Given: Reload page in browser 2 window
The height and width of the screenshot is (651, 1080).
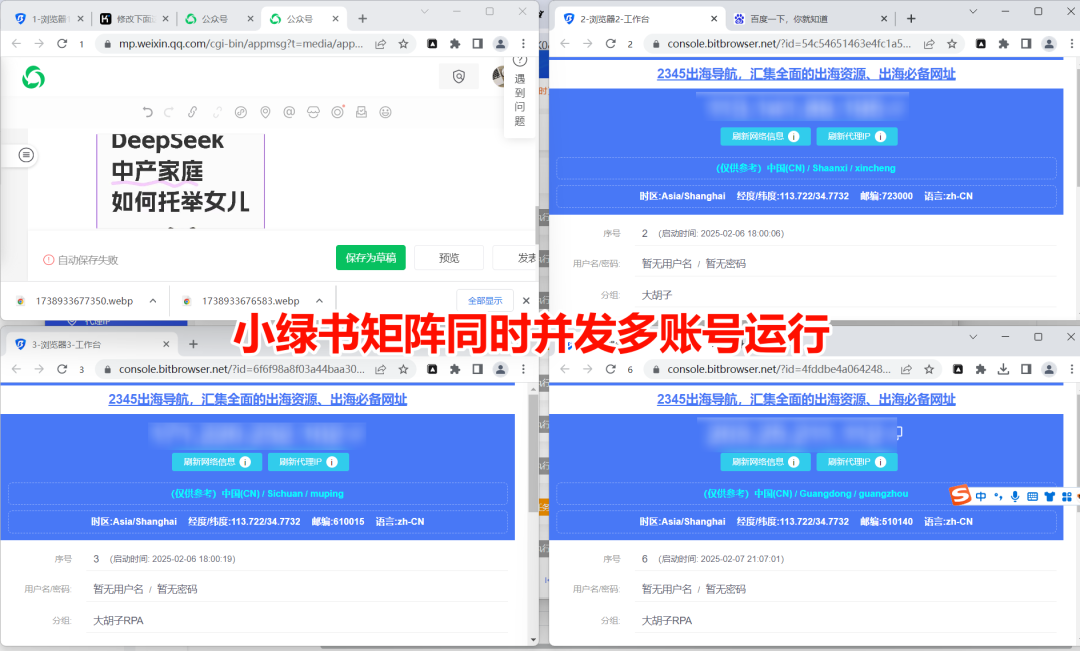Looking at the screenshot, I should pyautogui.click(x=610, y=43).
